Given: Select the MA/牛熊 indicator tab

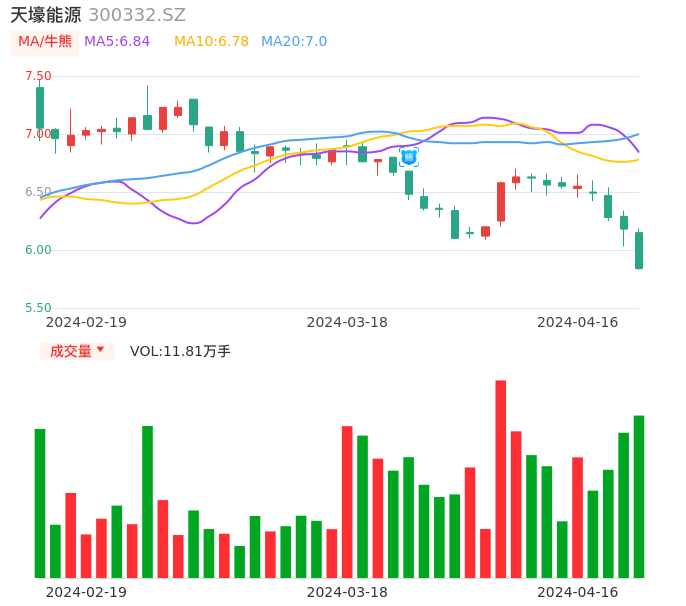Looking at the screenshot, I should pyautogui.click(x=45, y=42).
